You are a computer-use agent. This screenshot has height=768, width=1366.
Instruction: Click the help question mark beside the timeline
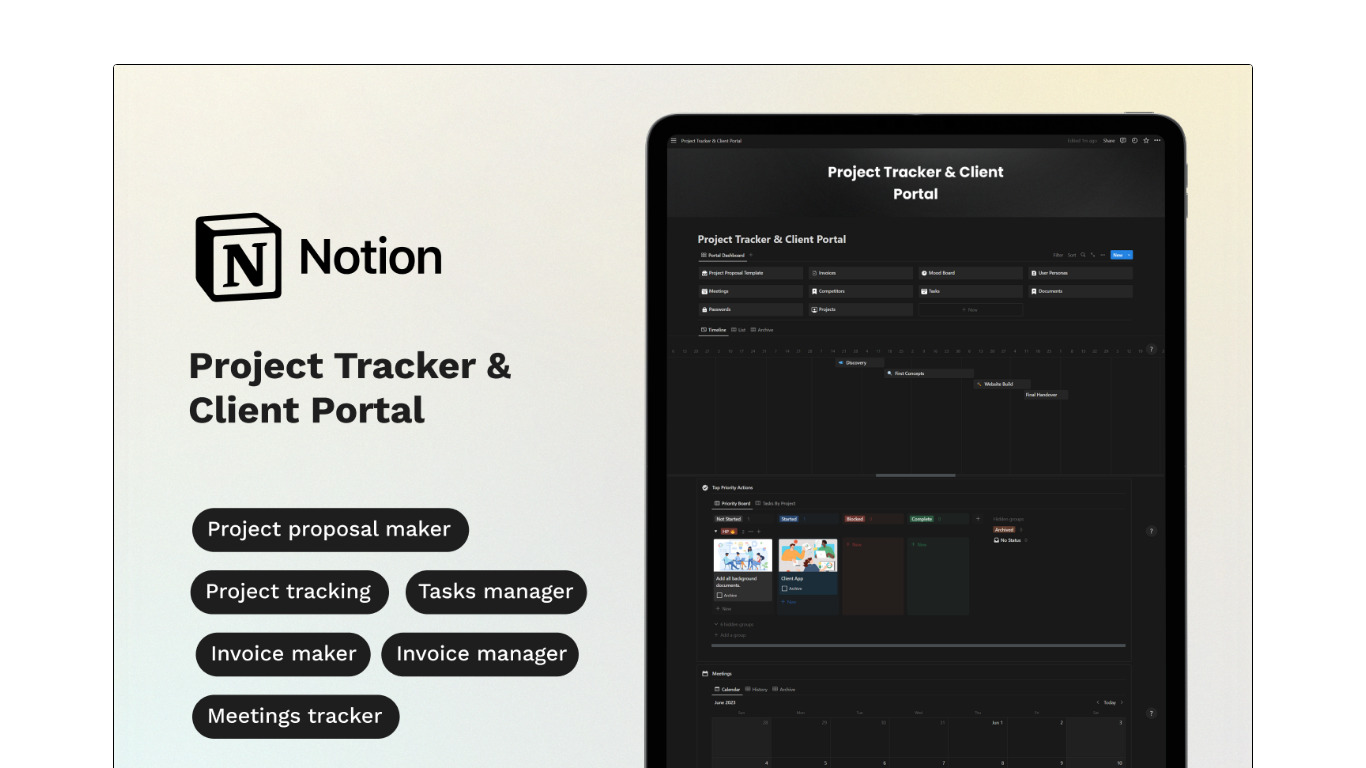point(1151,349)
